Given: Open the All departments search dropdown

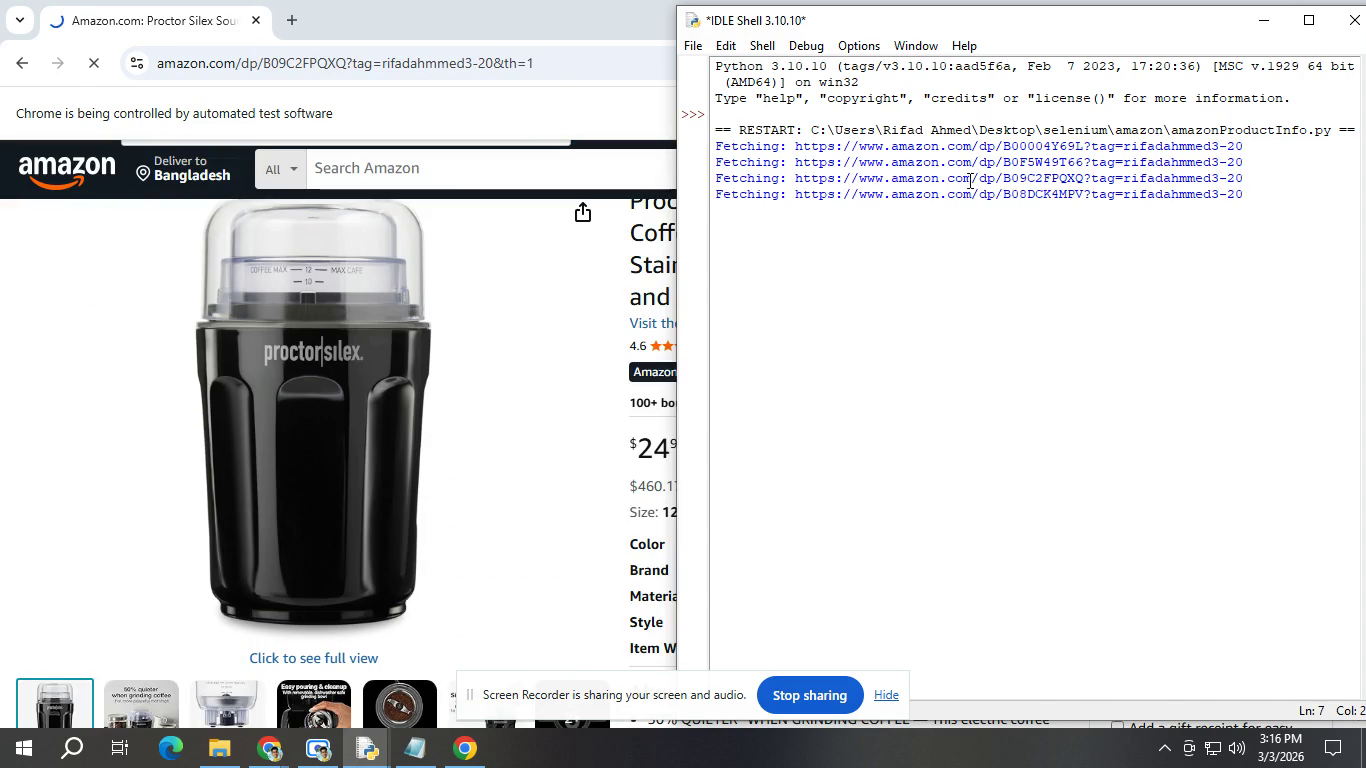Looking at the screenshot, I should coord(281,169).
